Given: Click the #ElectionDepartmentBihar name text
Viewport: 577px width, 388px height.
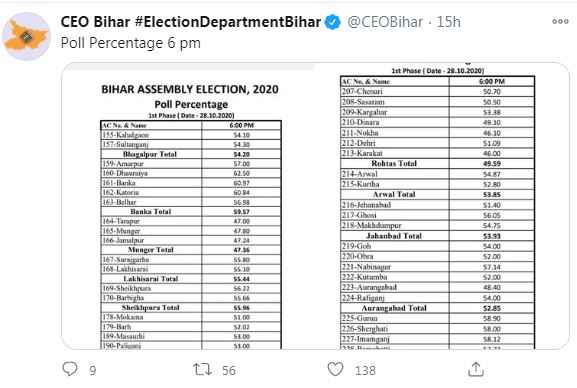Looking at the screenshot, I should click(x=228, y=22).
